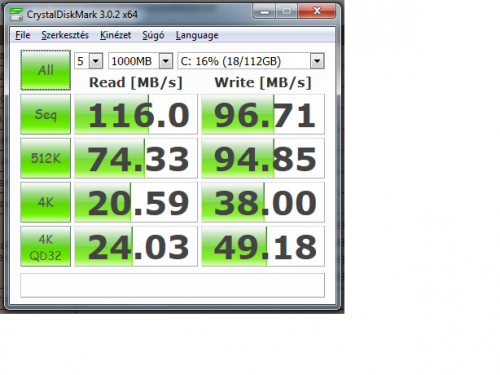
Task: Open the Language menu
Action: (197, 35)
